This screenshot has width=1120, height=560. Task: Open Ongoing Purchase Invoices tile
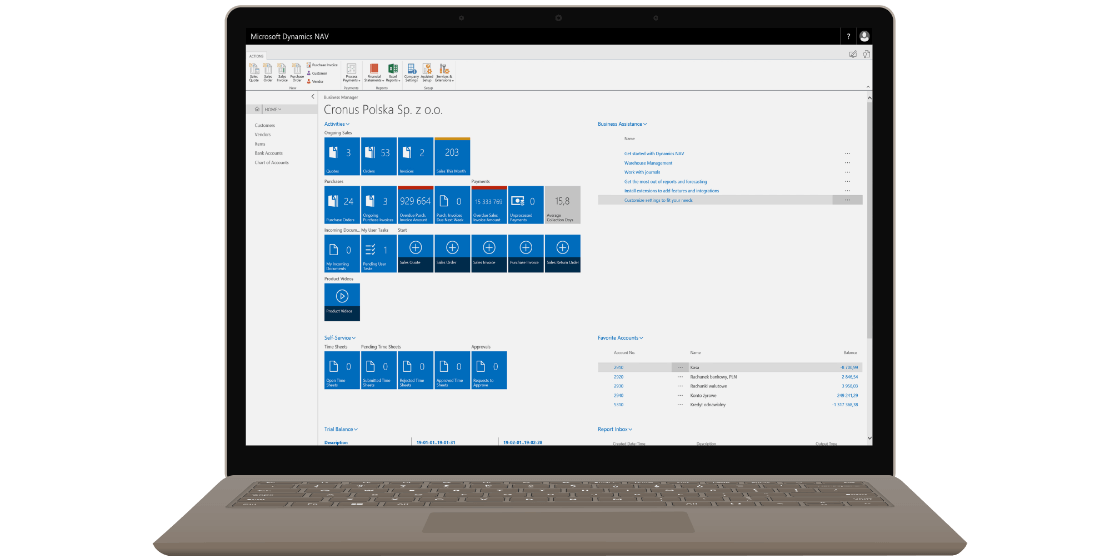pos(379,205)
